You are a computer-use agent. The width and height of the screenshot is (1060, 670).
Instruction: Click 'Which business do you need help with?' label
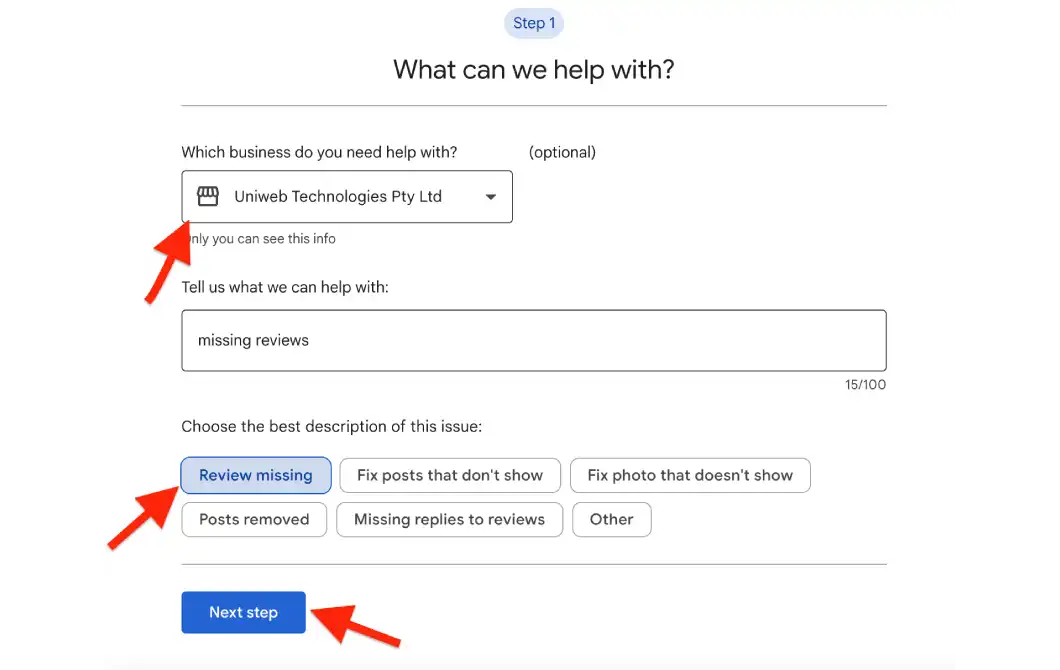319,152
